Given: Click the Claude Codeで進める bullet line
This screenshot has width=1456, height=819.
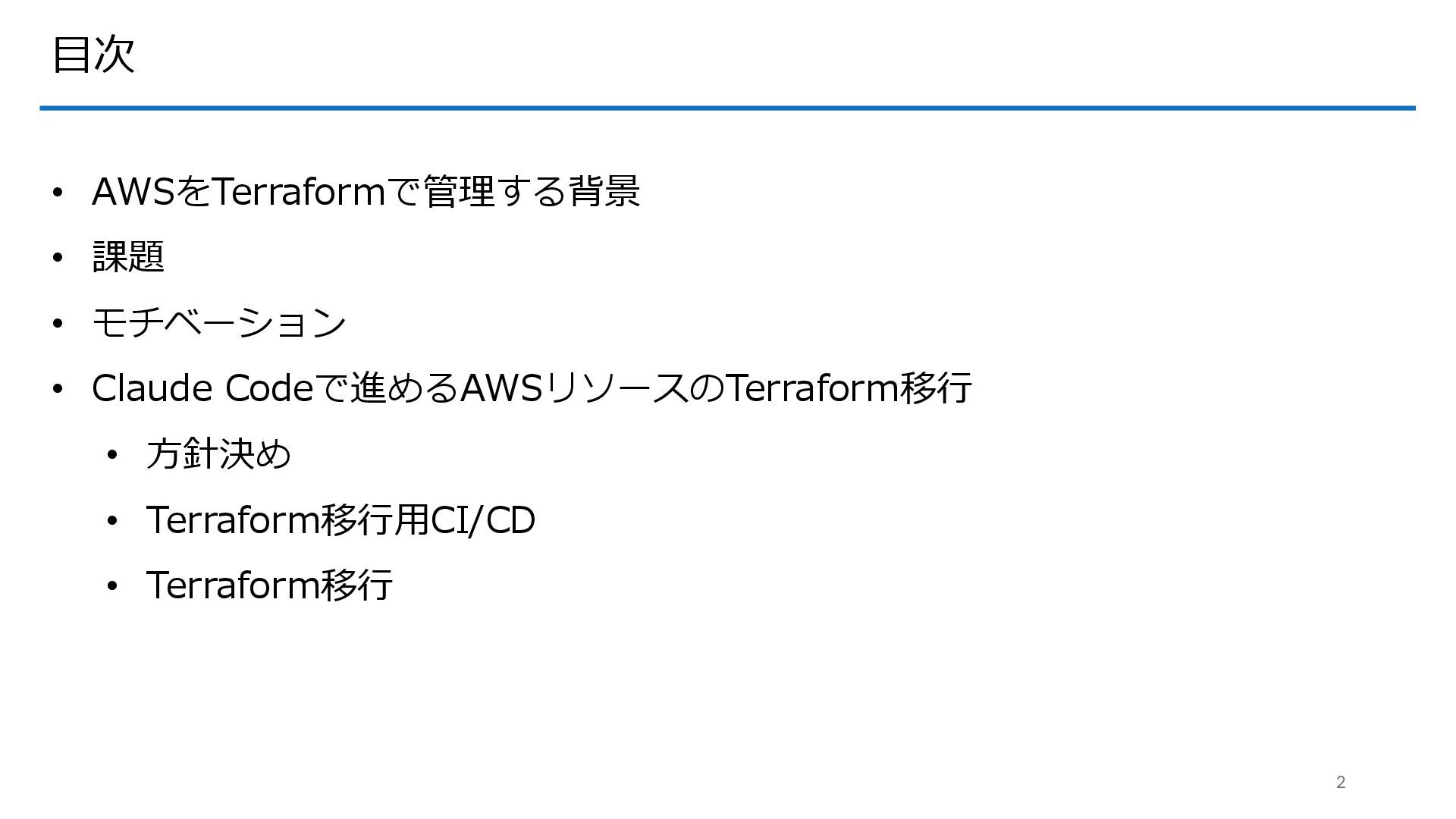Looking at the screenshot, I should click(x=532, y=388).
